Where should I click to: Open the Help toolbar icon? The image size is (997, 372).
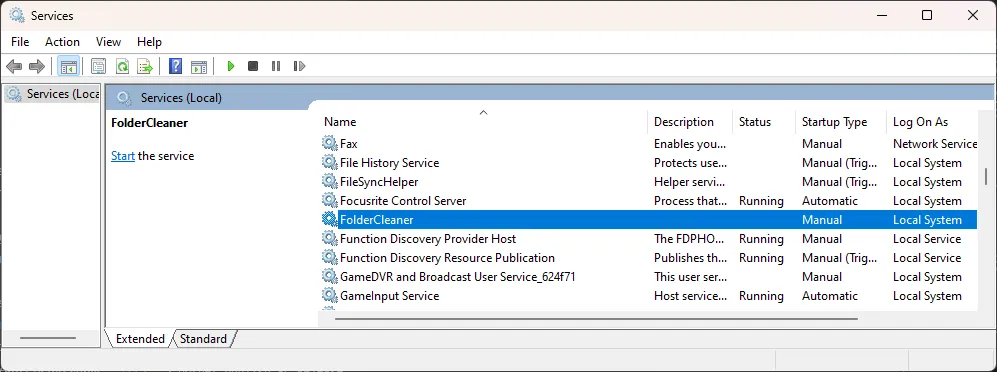[175, 66]
